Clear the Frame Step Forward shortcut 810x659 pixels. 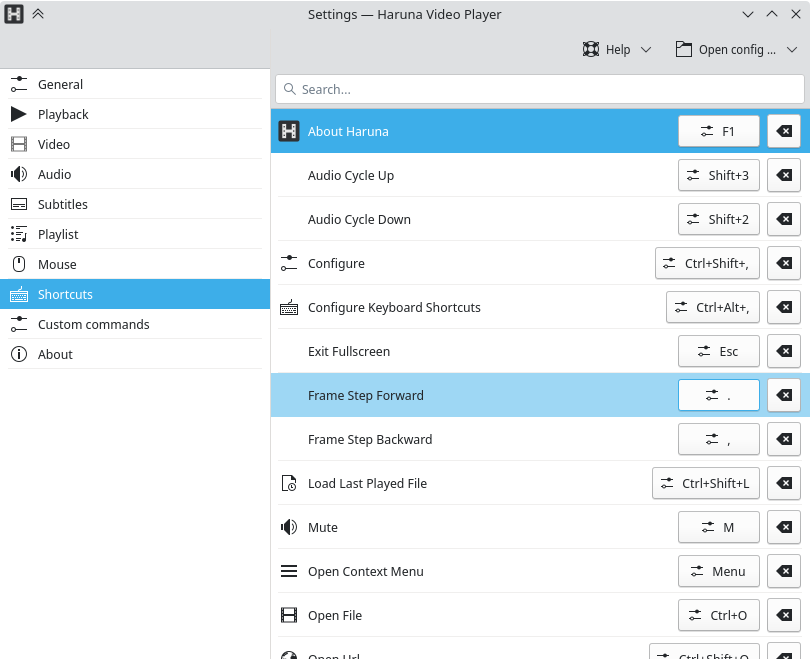click(x=784, y=395)
